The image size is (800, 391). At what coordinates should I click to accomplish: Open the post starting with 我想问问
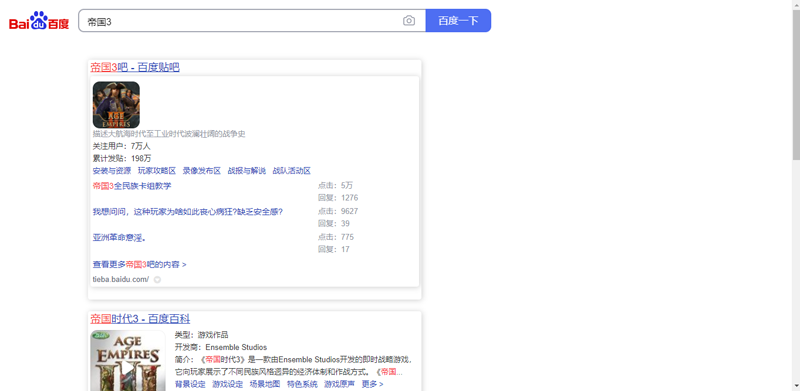click(x=188, y=211)
